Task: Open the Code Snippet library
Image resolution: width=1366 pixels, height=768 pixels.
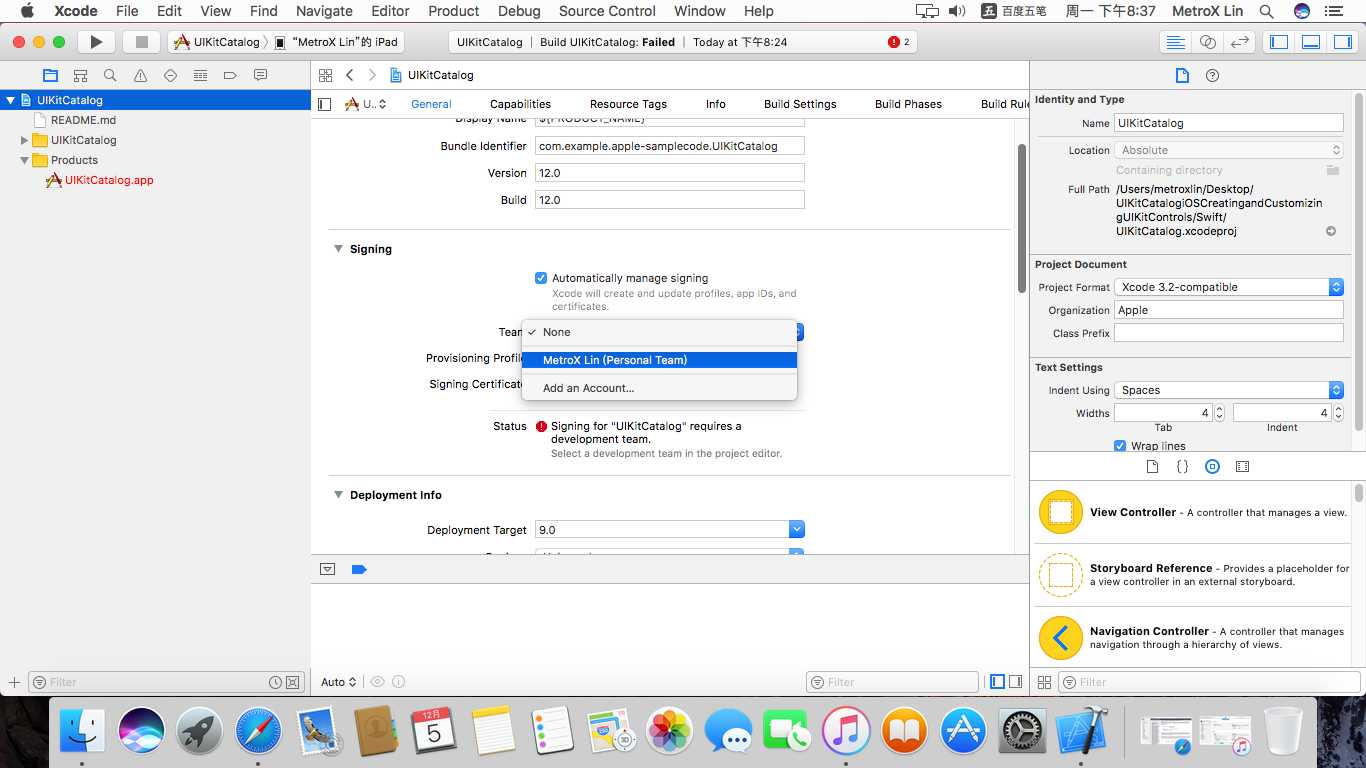Action: pos(1182,467)
